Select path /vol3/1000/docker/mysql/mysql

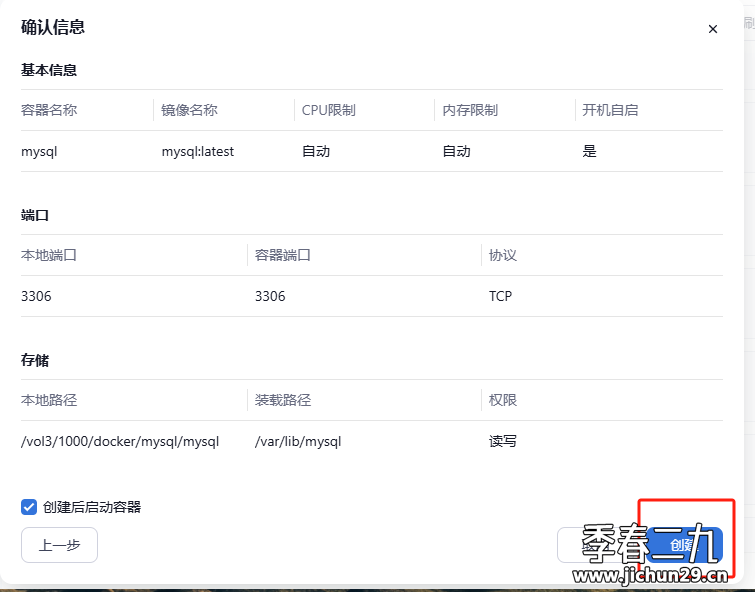[120, 441]
